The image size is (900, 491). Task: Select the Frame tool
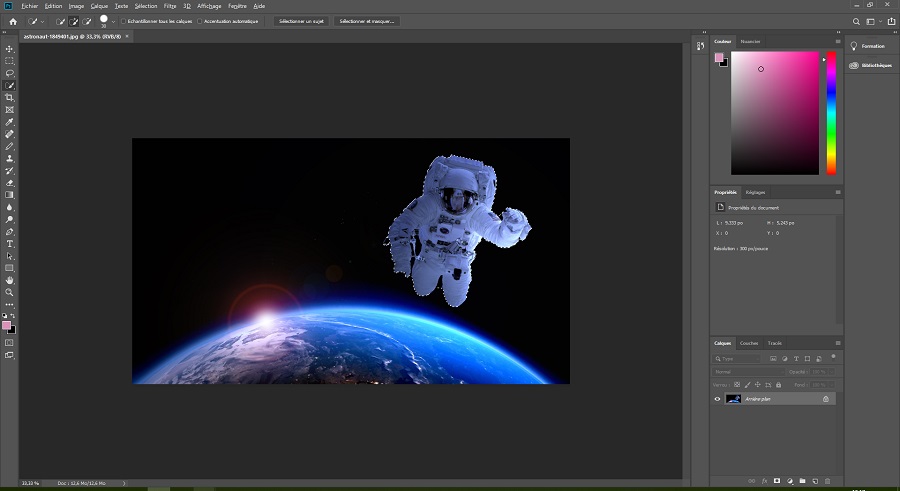point(9,110)
